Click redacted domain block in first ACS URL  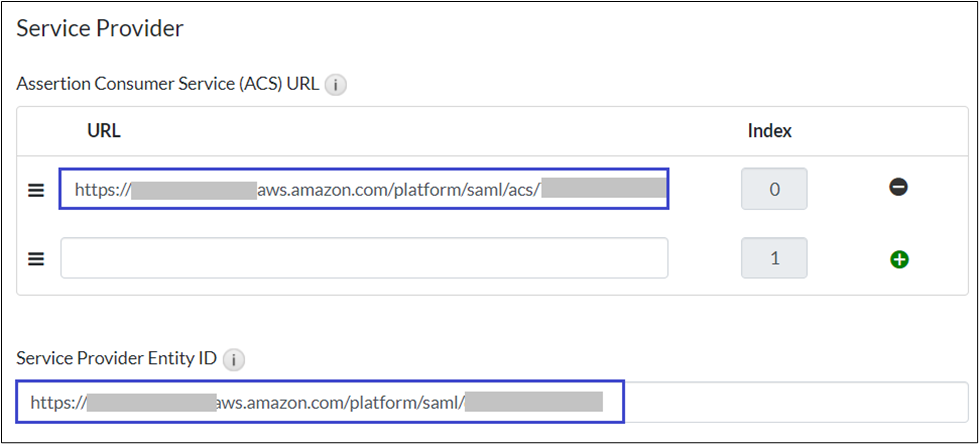pos(194,188)
